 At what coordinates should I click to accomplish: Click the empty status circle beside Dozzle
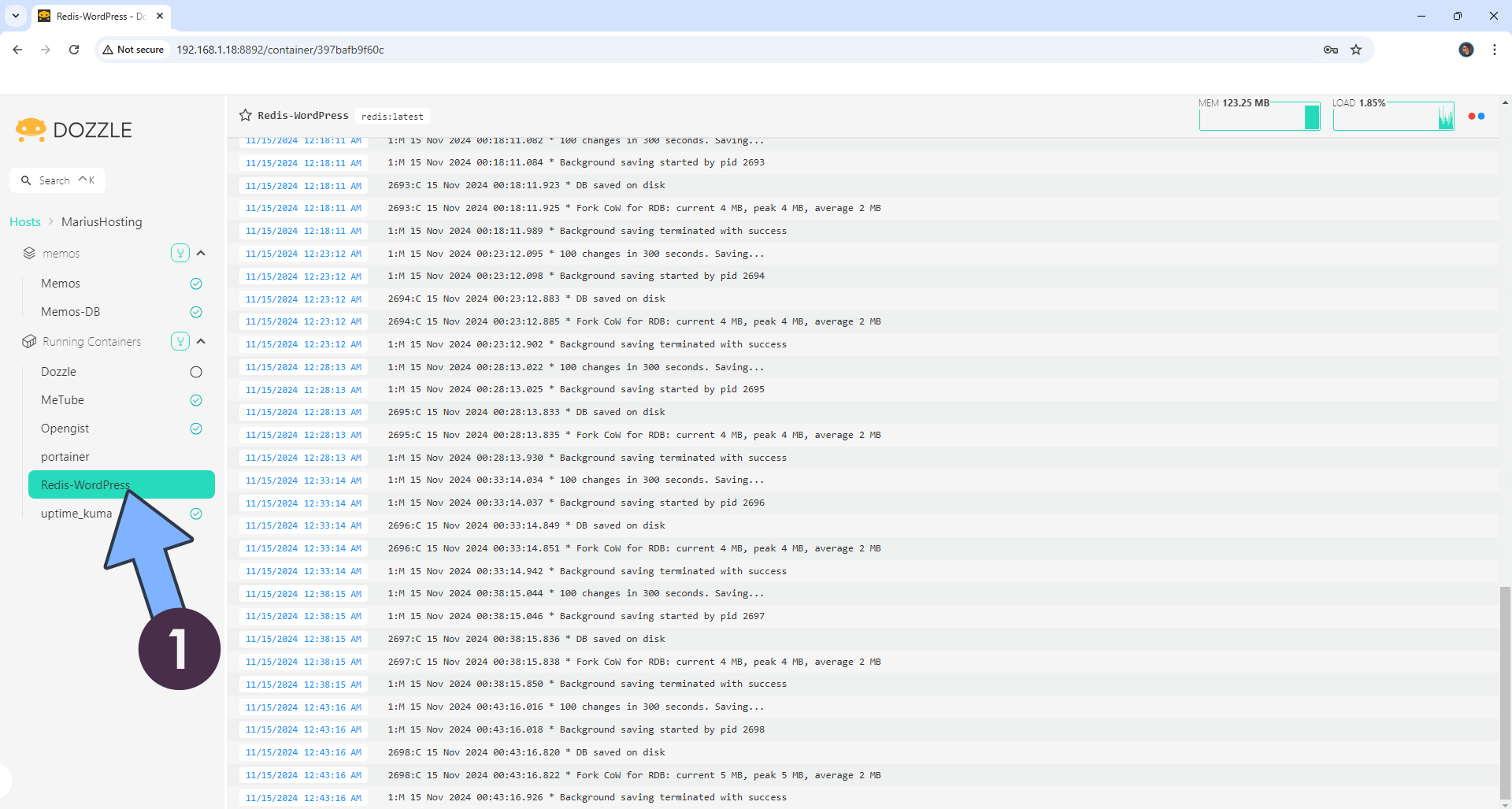196,372
